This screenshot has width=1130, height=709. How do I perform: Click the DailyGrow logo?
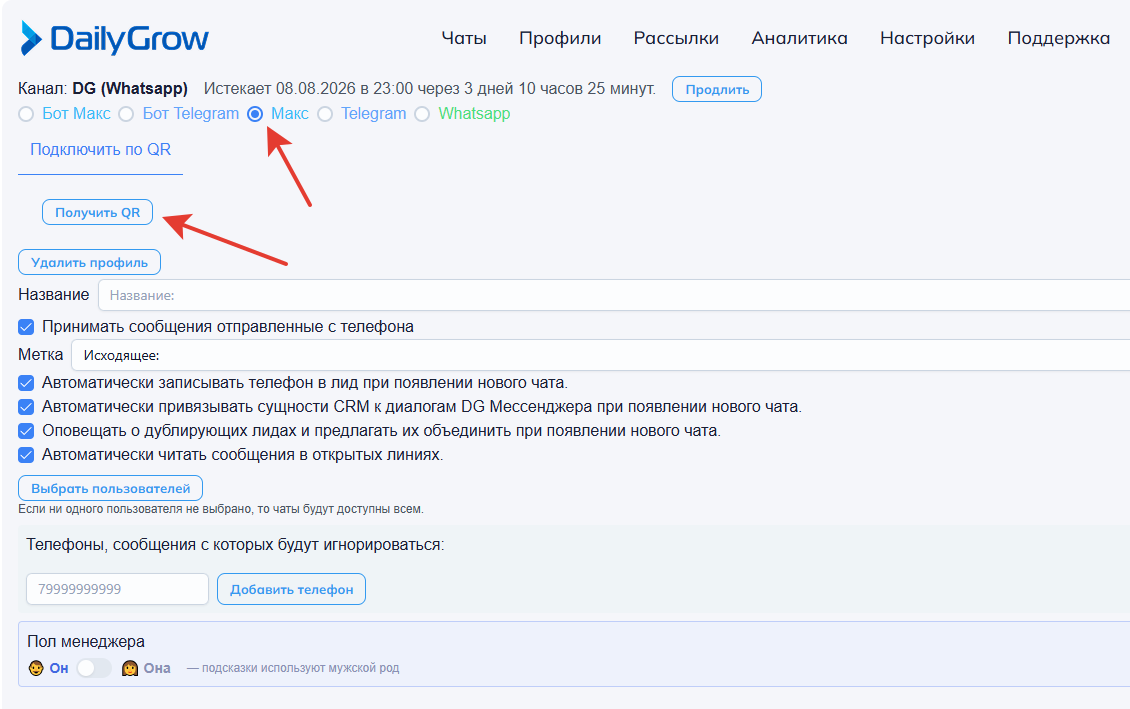pos(115,38)
